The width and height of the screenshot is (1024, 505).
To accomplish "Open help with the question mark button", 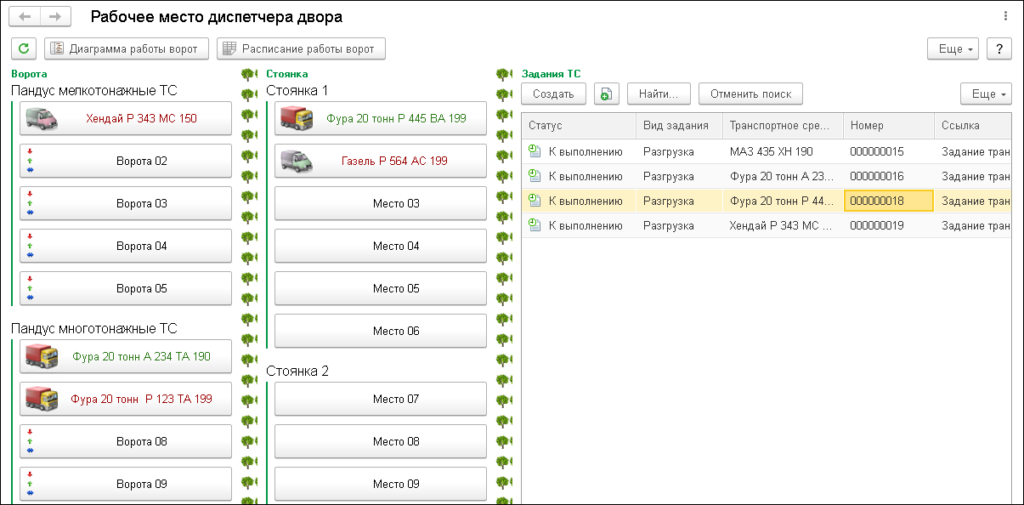I will pos(999,49).
